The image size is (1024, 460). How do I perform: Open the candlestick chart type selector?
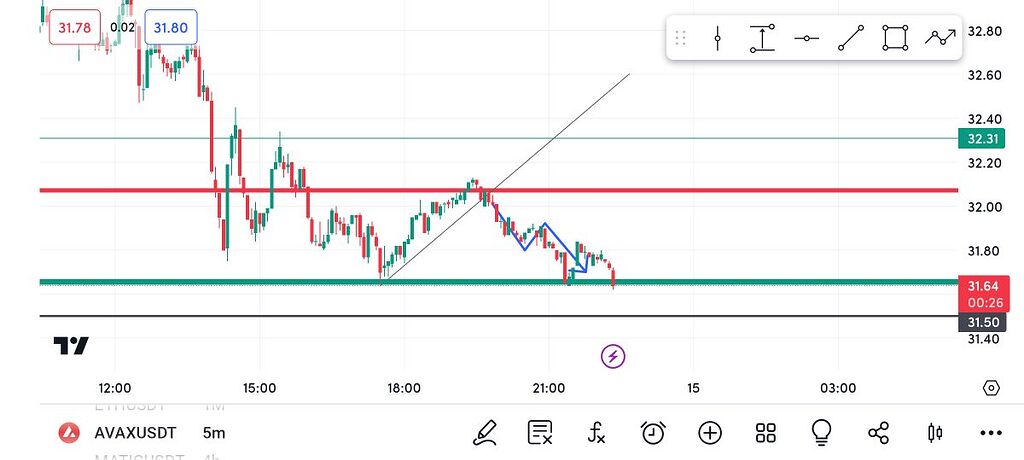935,433
